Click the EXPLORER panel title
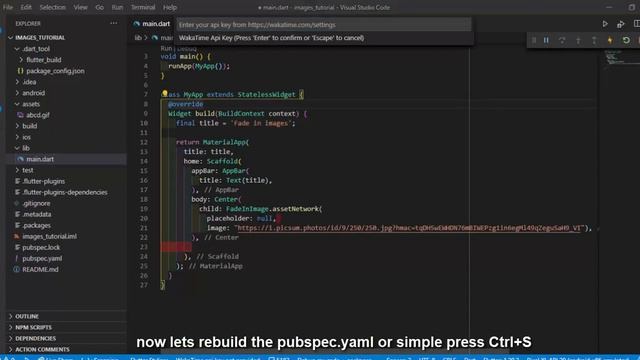640x360 pixels. coord(28,24)
